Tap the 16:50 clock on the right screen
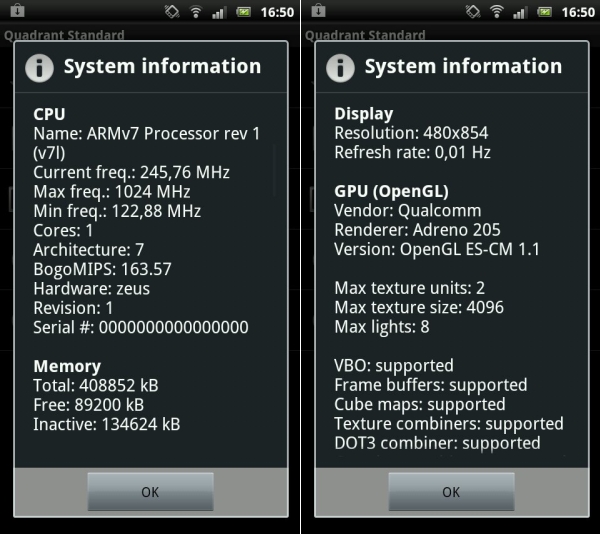The width and height of the screenshot is (600, 534). click(577, 12)
